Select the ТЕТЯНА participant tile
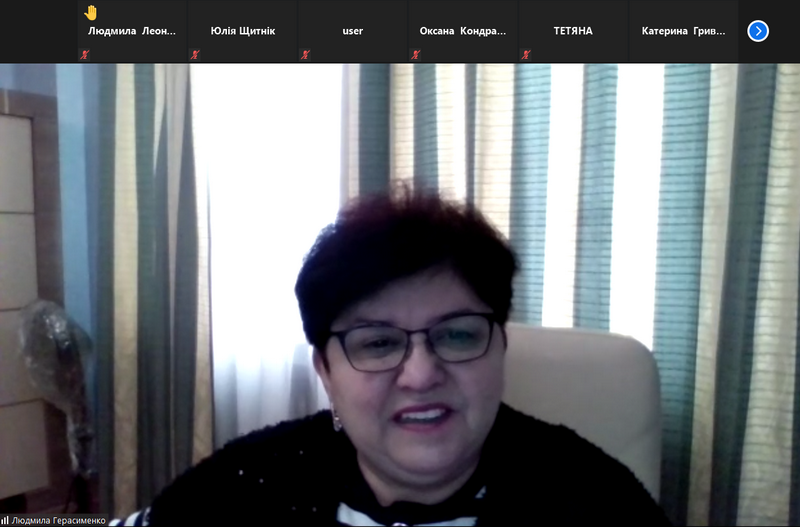 [x=573, y=31]
